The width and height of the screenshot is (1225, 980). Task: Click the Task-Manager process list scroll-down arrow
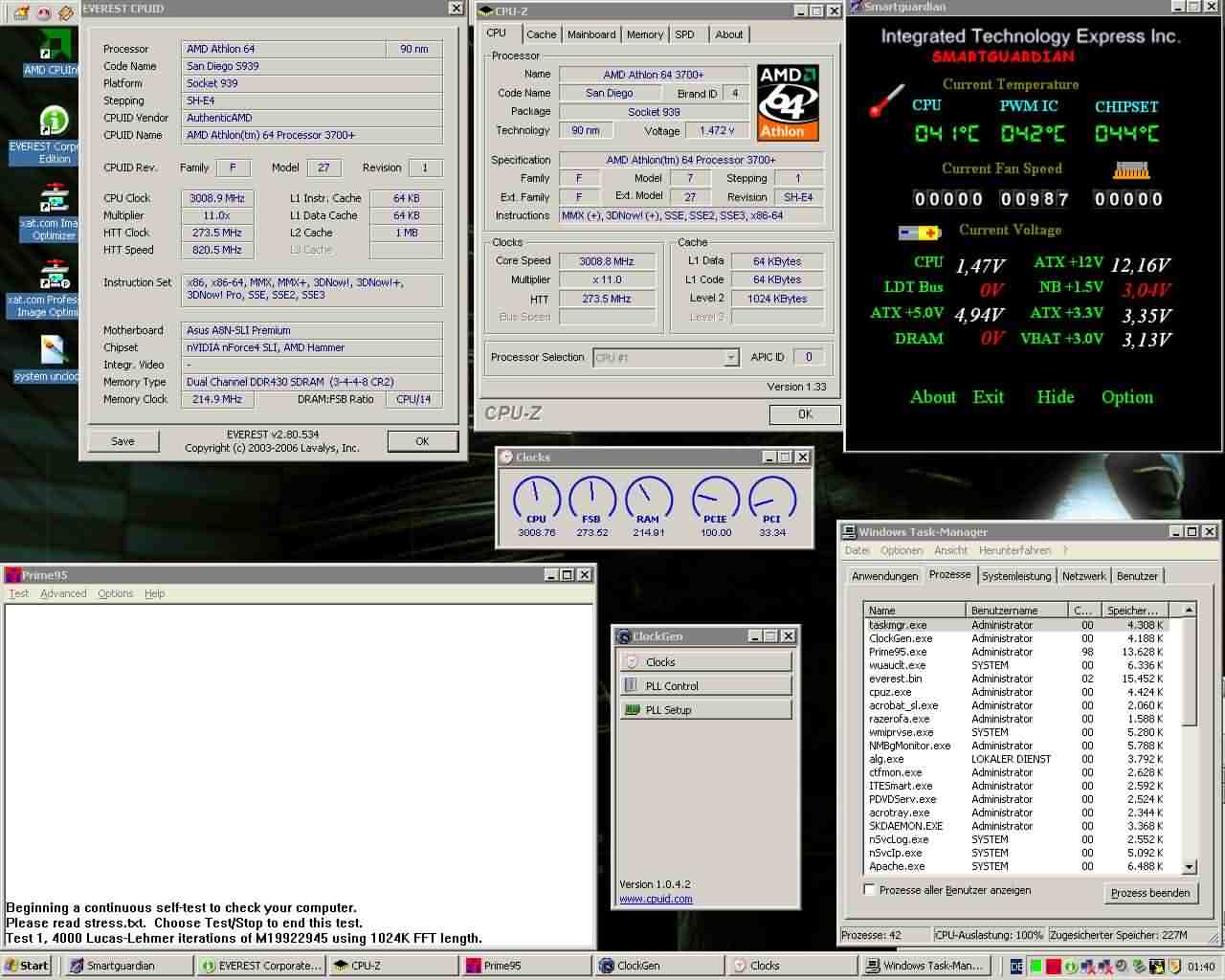[1190, 867]
